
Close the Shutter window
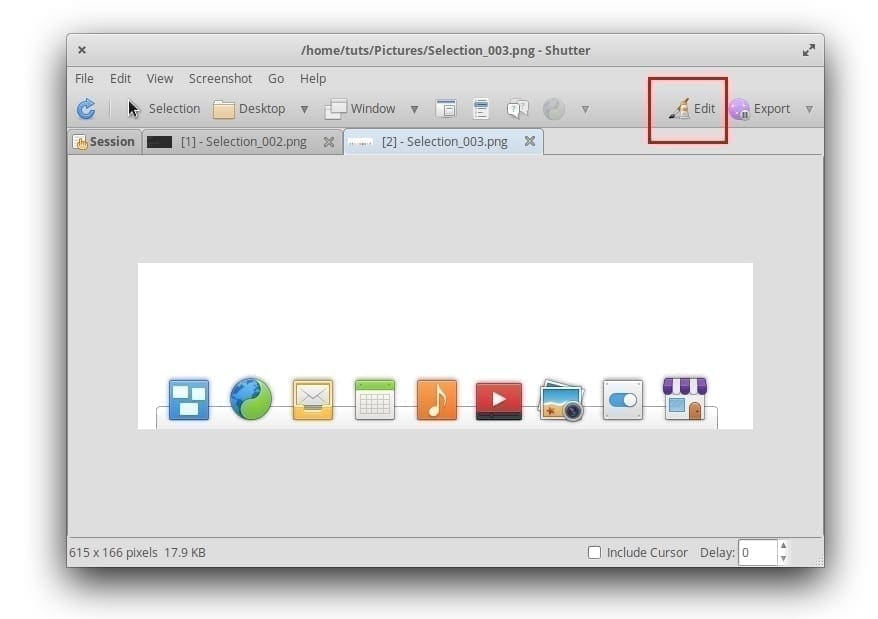(82, 50)
